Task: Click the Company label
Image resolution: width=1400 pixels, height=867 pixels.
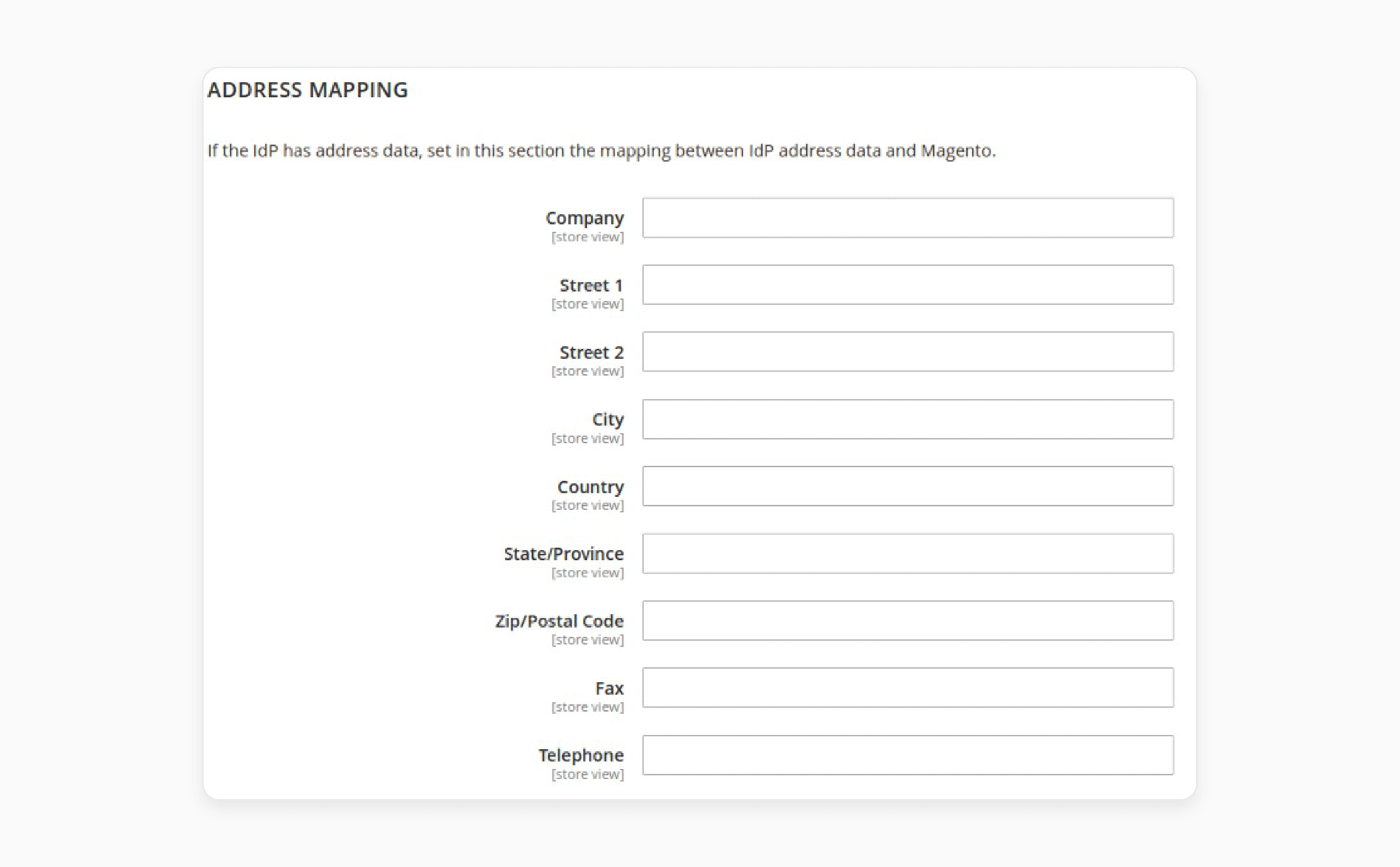Action: [x=584, y=218]
